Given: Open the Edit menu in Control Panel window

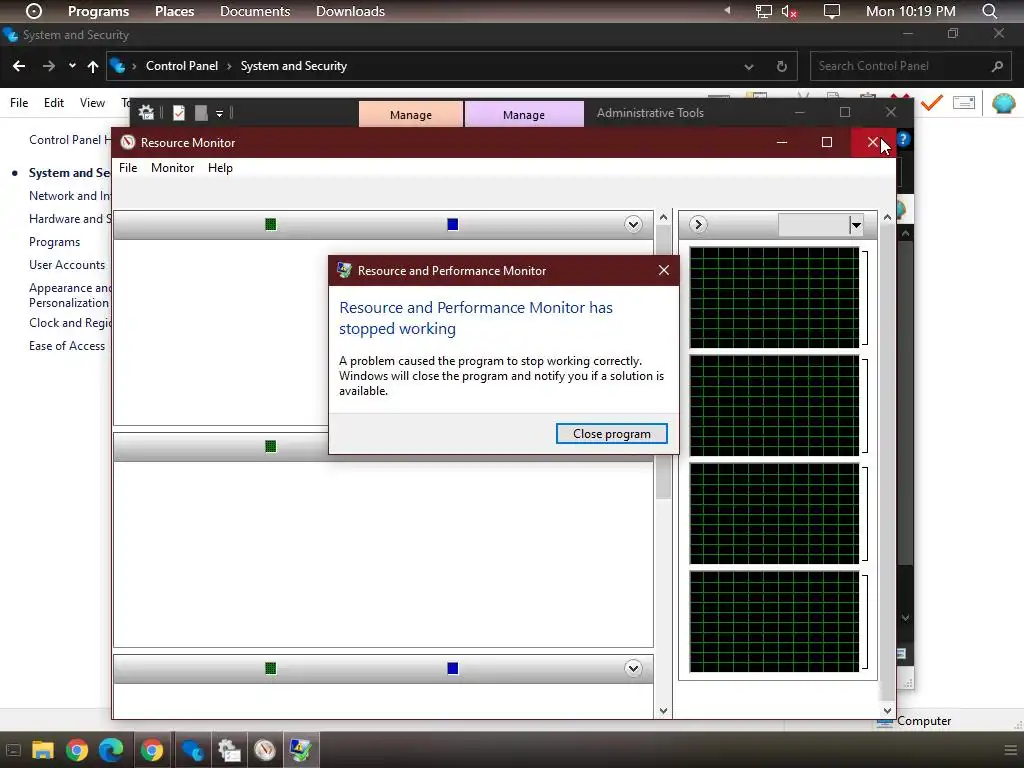Looking at the screenshot, I should pos(54,103).
